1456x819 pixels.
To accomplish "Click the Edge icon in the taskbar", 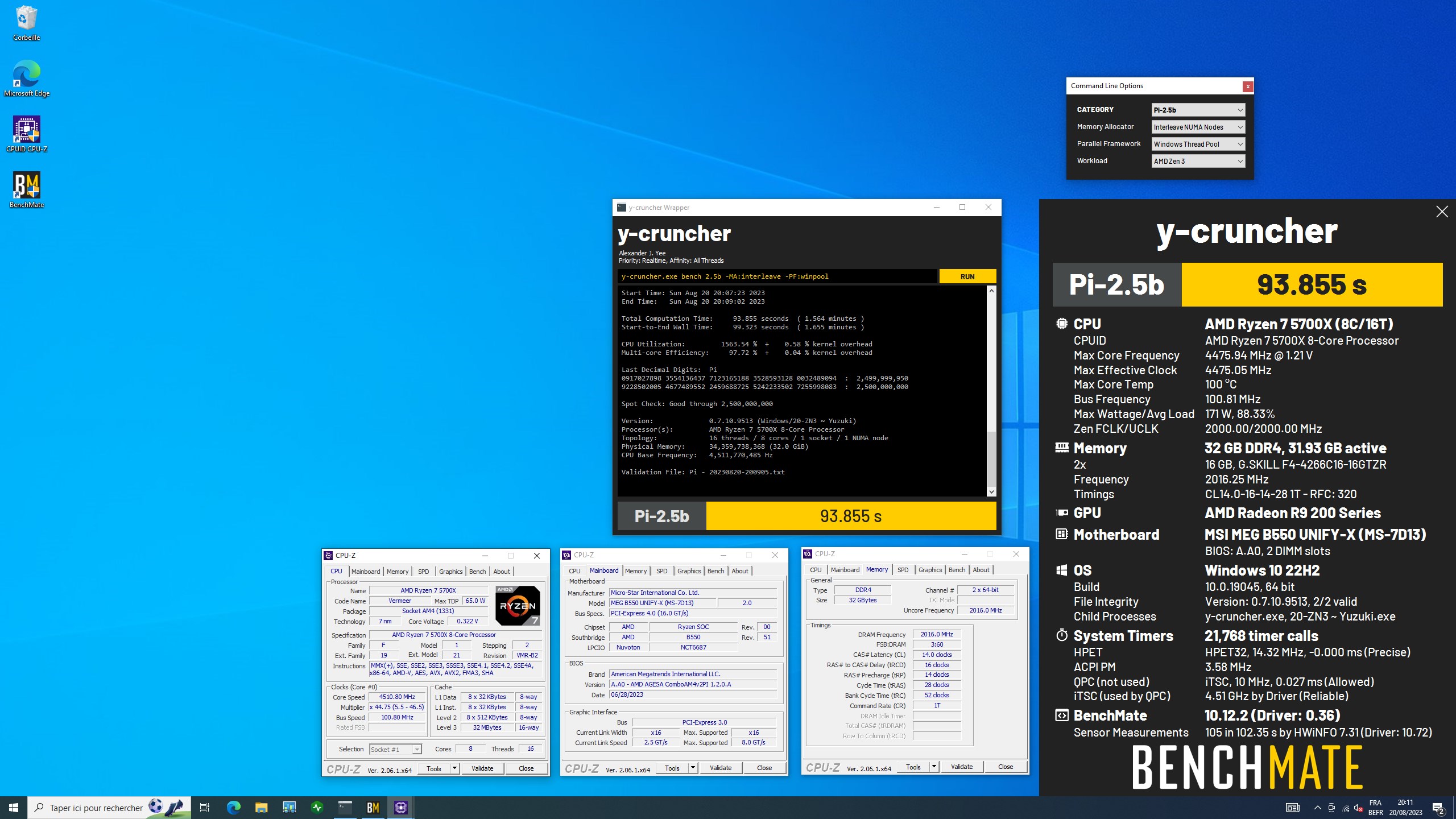I will [x=233, y=808].
